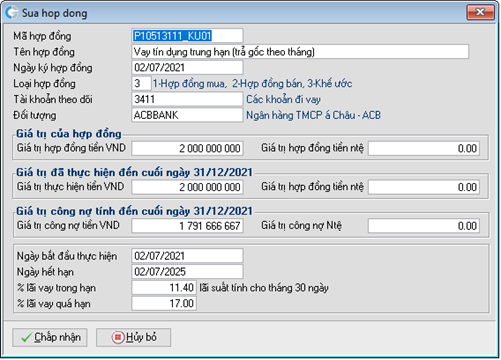Image resolution: width=501 pixels, height=360 pixels.
Task: Click the 'Ngày ký hợp đồng' label
Action: click(53, 68)
